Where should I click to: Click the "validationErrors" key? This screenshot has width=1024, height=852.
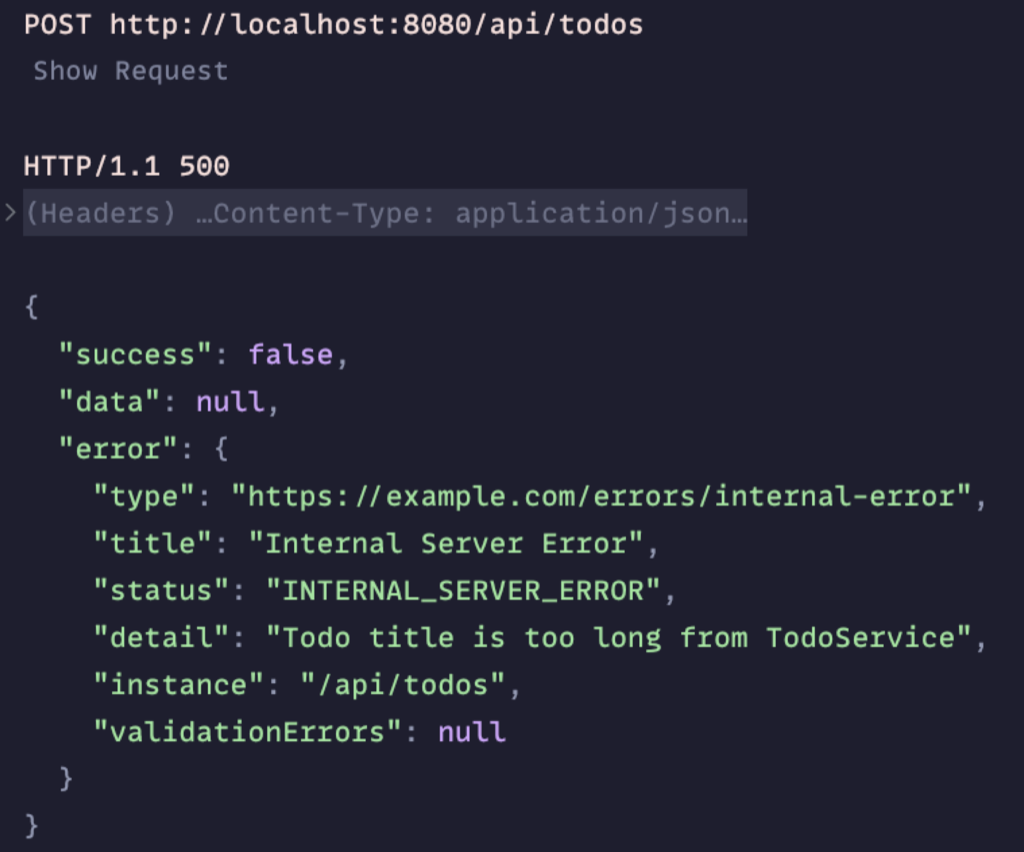(247, 732)
